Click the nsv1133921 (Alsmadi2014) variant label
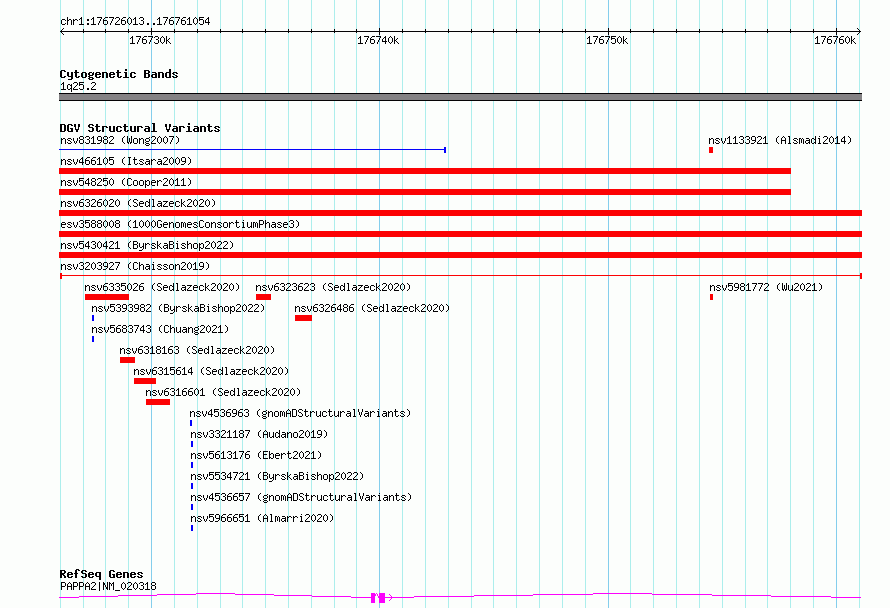The height and width of the screenshot is (608, 890). (780, 140)
